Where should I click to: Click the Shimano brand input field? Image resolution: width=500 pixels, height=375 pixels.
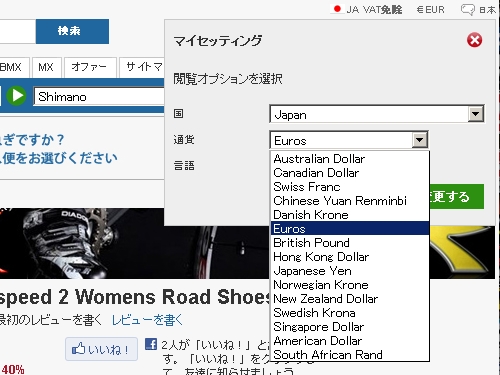point(99,97)
